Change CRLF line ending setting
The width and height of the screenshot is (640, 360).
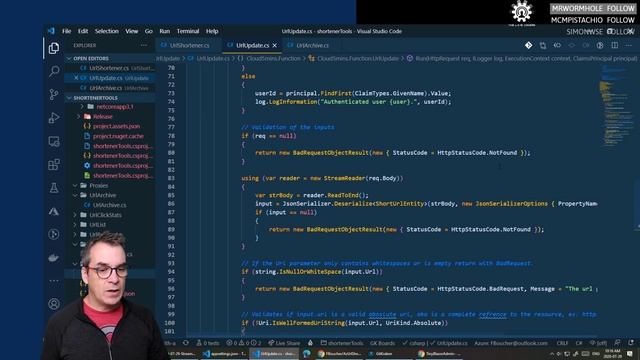tap(562, 343)
